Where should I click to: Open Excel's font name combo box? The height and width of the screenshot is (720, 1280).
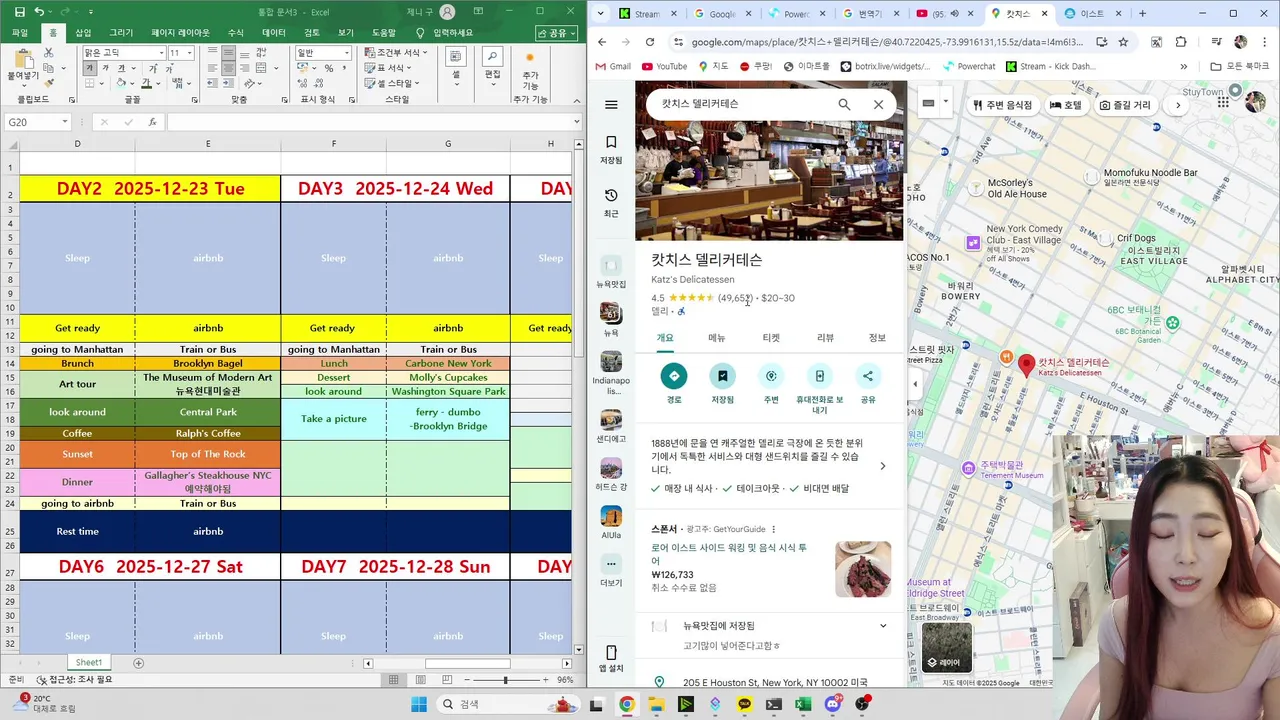(124, 53)
